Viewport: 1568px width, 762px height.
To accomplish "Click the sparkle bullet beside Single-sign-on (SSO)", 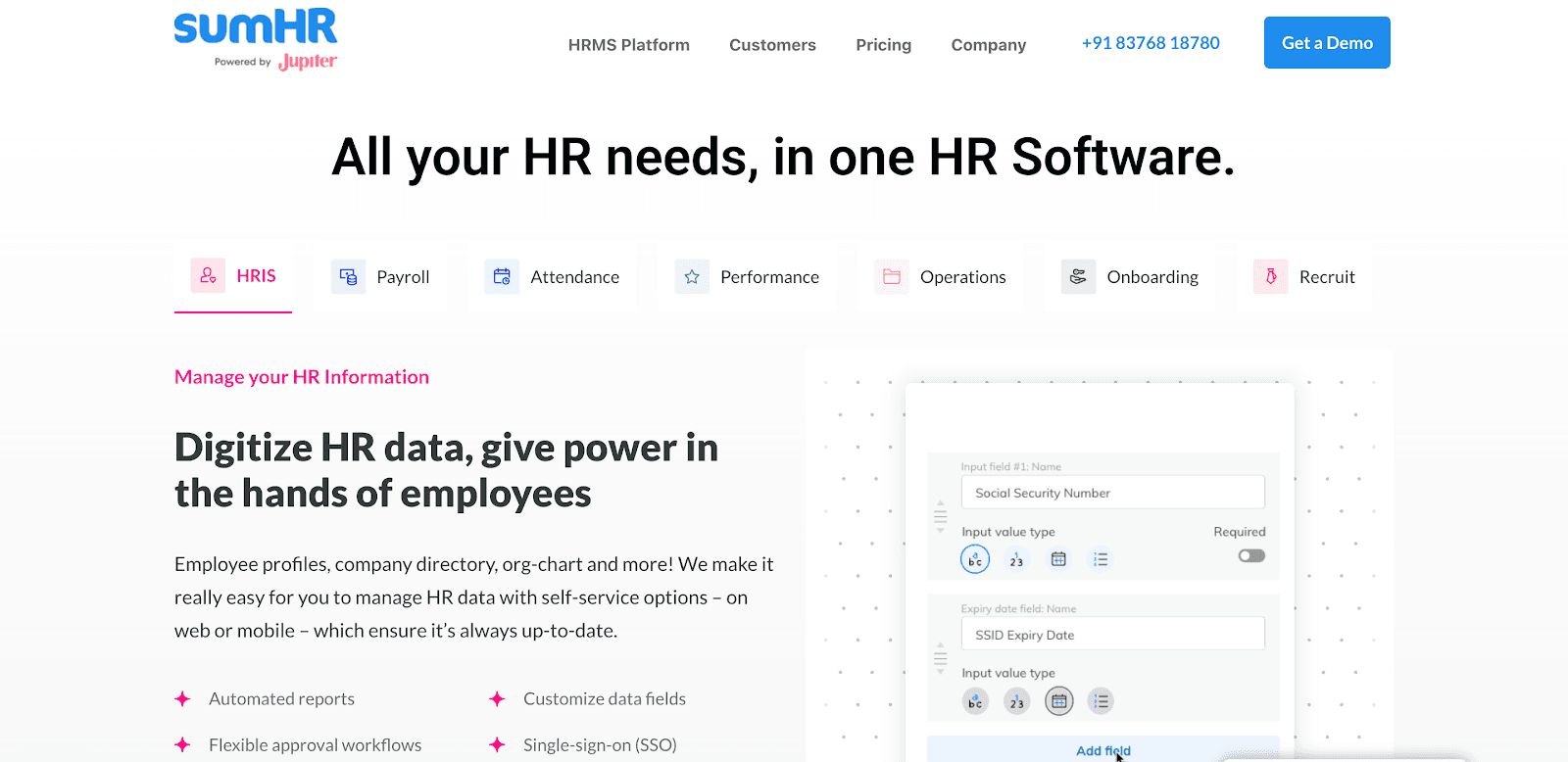I will 497,744.
